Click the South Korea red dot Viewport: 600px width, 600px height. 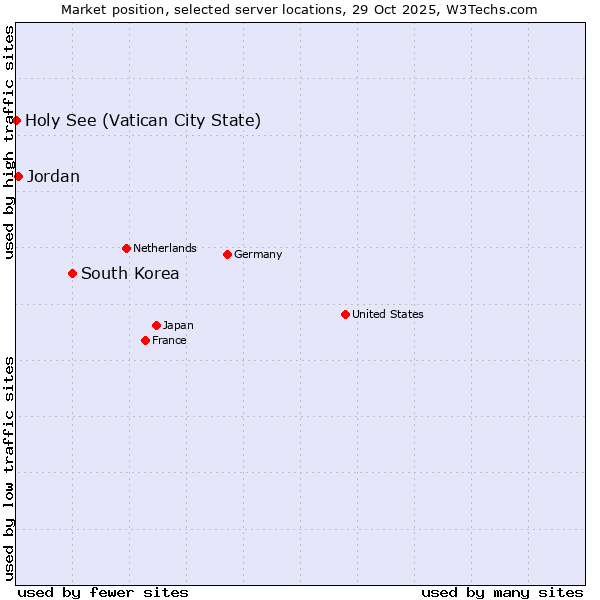tap(72, 273)
